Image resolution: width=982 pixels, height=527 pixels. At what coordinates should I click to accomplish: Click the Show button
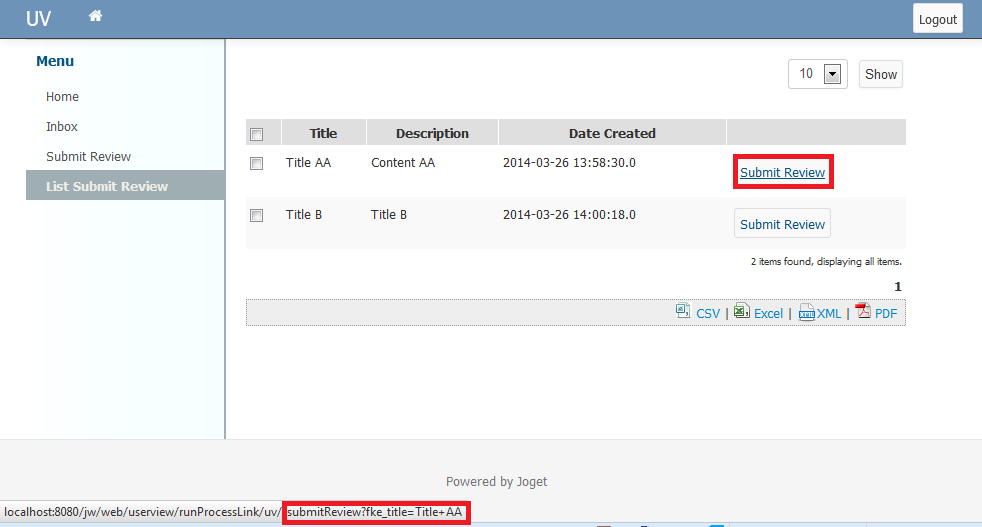tap(881, 75)
